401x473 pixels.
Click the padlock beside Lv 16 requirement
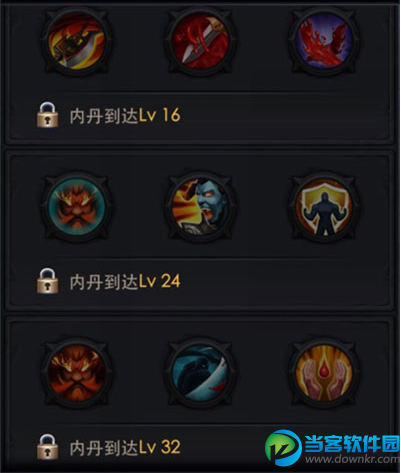point(47,115)
